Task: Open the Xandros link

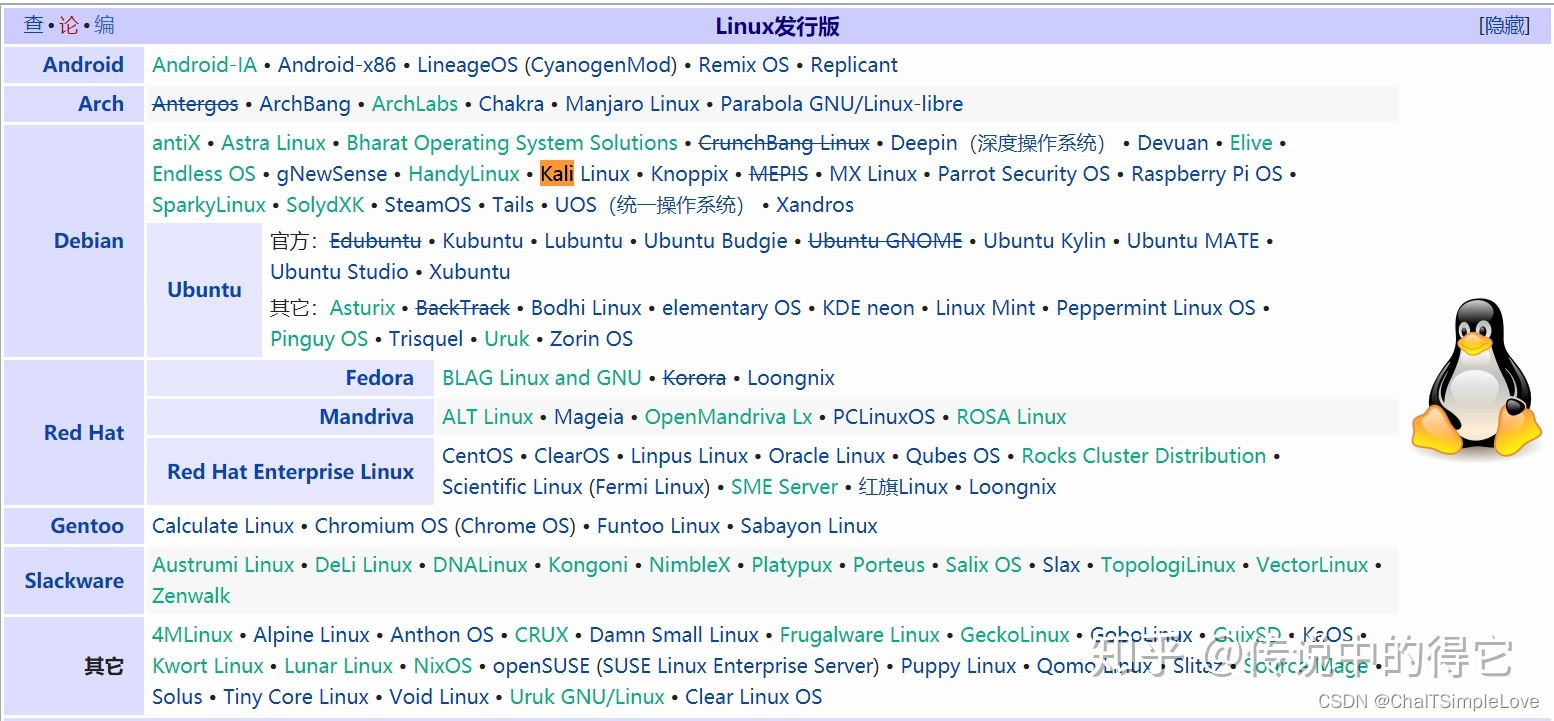Action: 815,205
